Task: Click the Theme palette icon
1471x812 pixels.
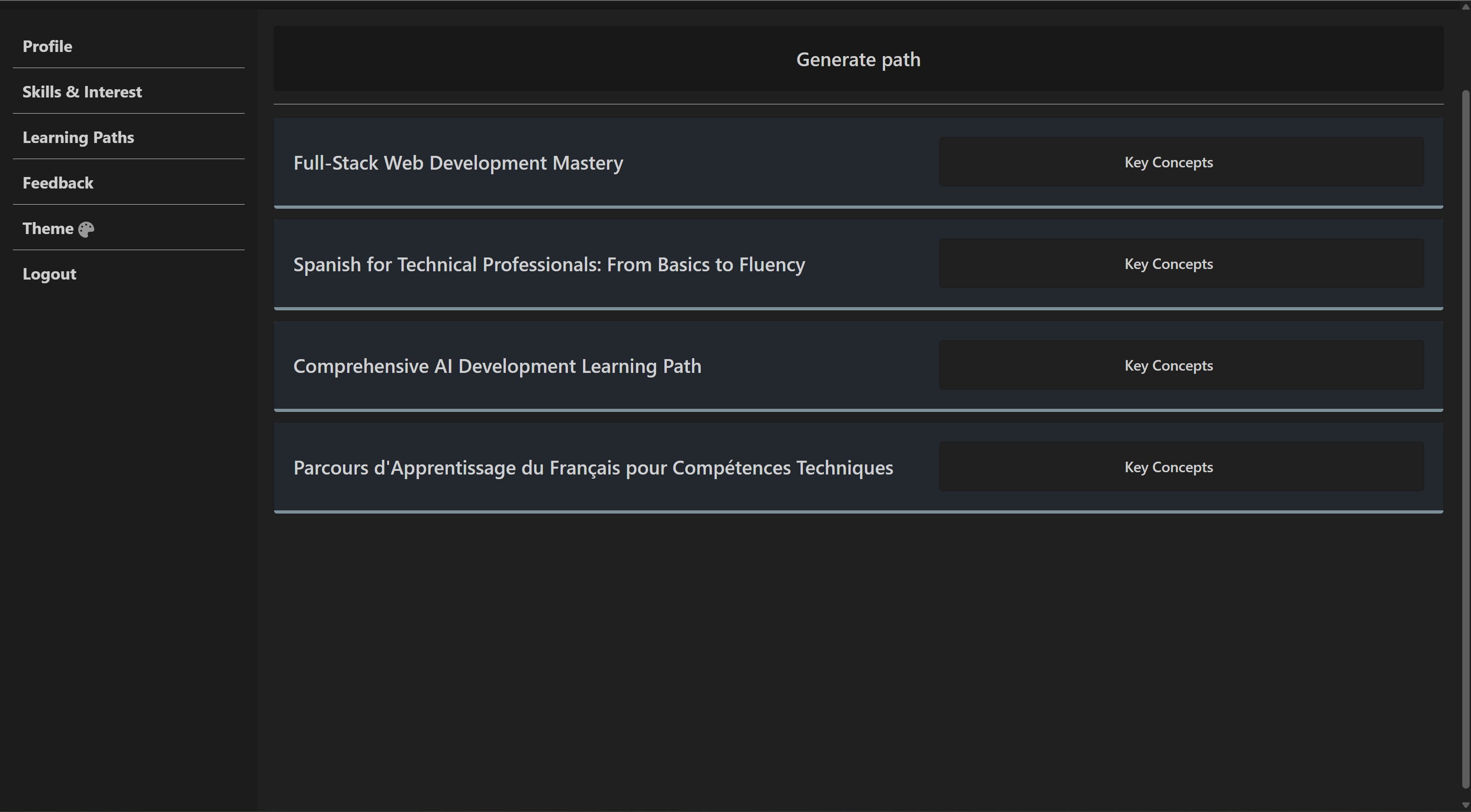Action: 86,229
